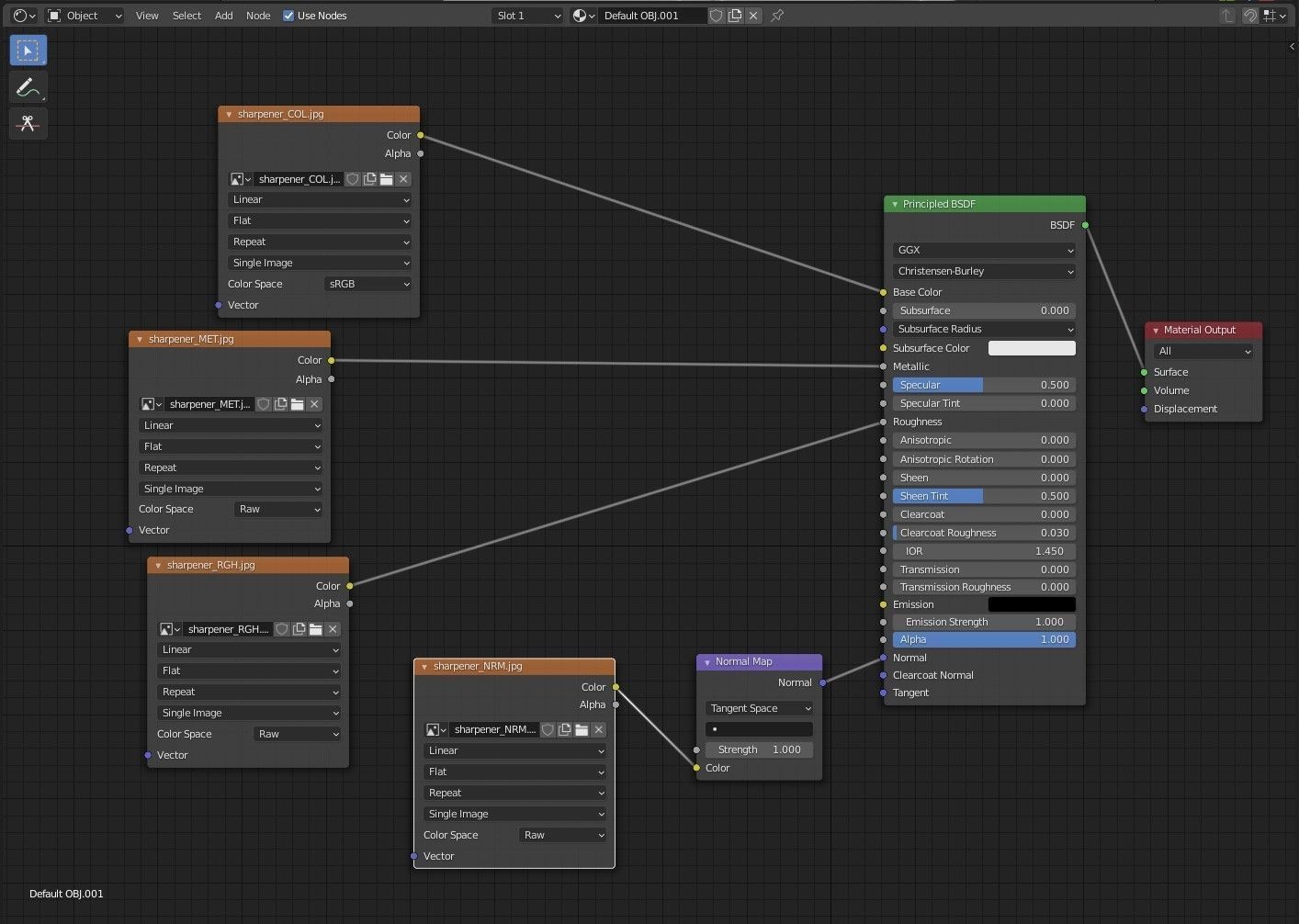1299x924 pixels.
Task: Open image file in sharpener_MET node
Action: 298,404
